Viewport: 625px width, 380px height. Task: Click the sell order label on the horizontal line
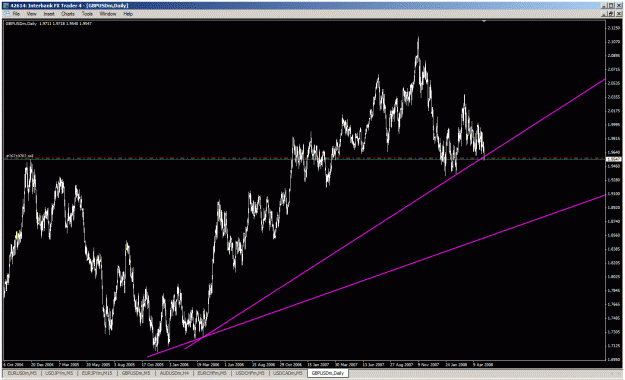[x=19, y=156]
